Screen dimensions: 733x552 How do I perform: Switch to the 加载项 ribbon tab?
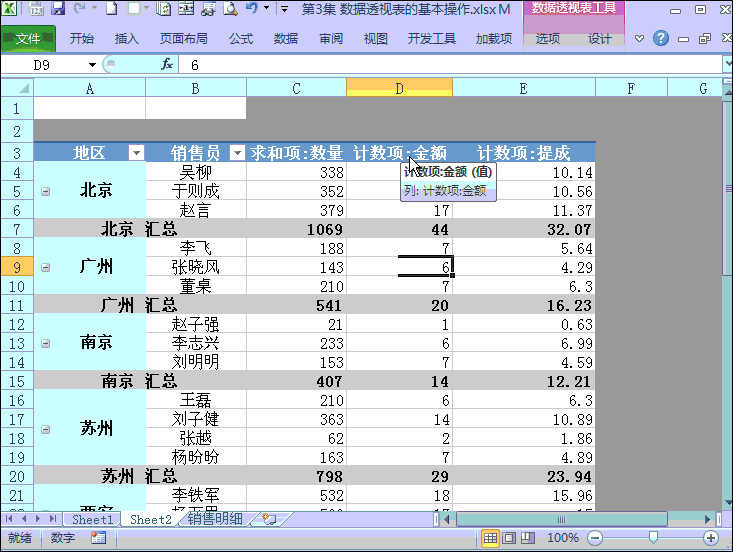pos(494,39)
